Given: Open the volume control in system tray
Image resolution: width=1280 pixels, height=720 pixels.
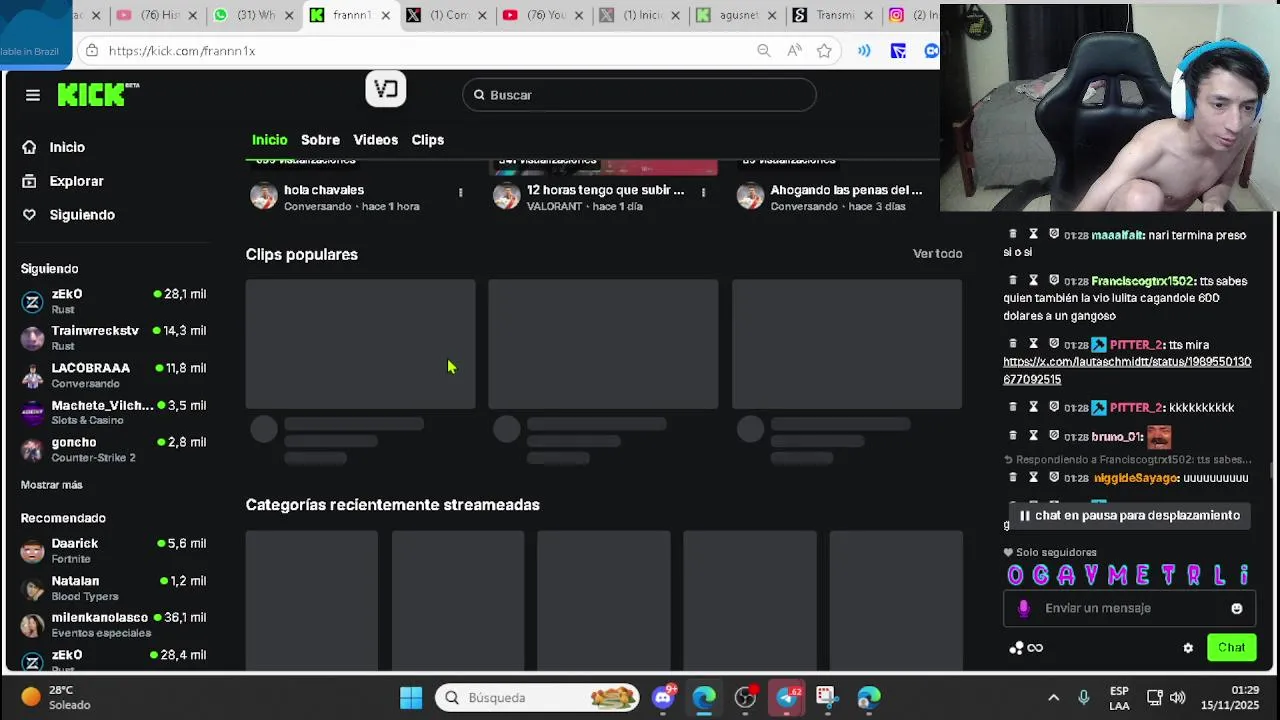Looking at the screenshot, I should click(x=1177, y=697).
